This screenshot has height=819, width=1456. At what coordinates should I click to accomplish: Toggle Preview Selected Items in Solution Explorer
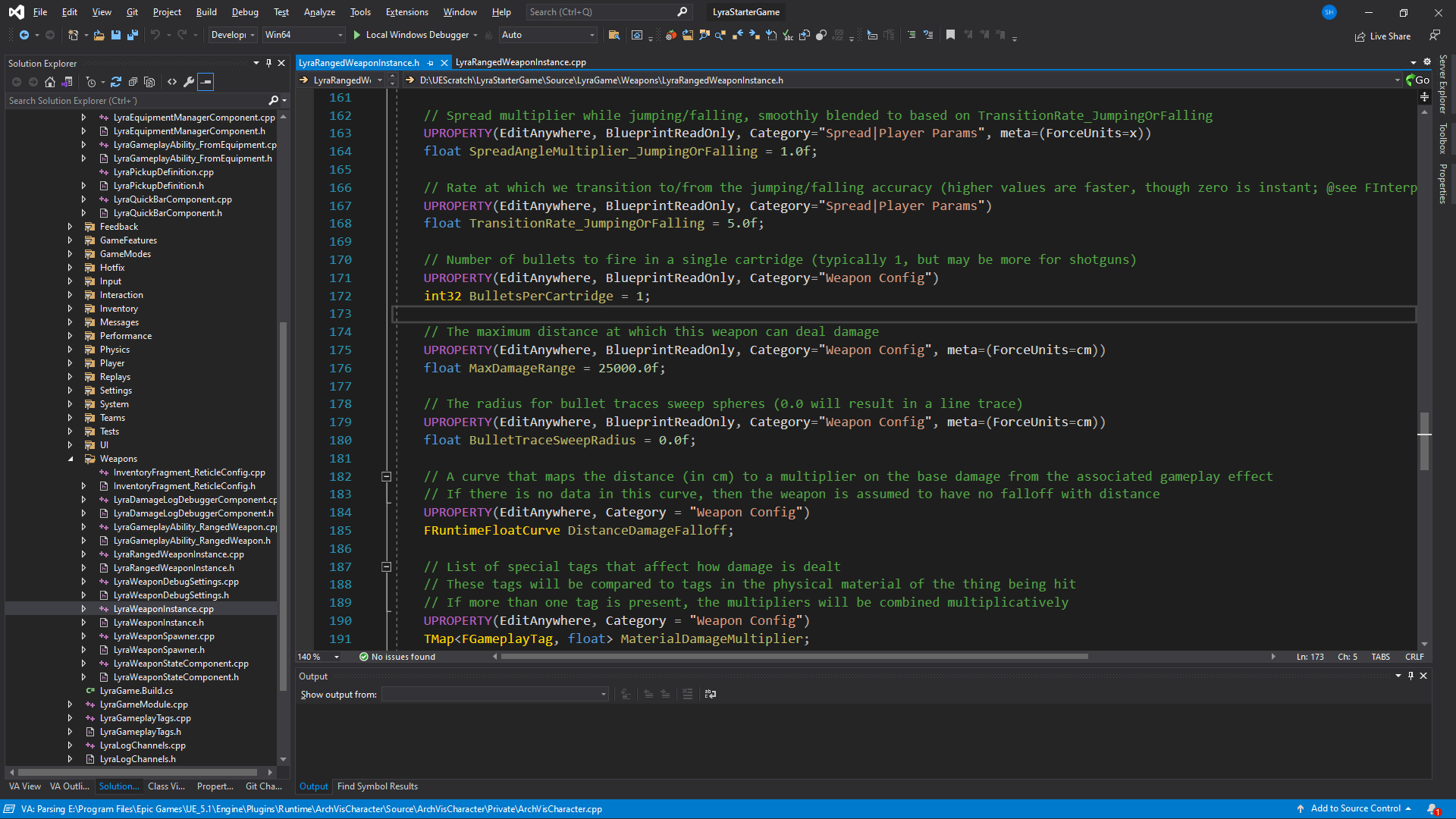click(206, 82)
